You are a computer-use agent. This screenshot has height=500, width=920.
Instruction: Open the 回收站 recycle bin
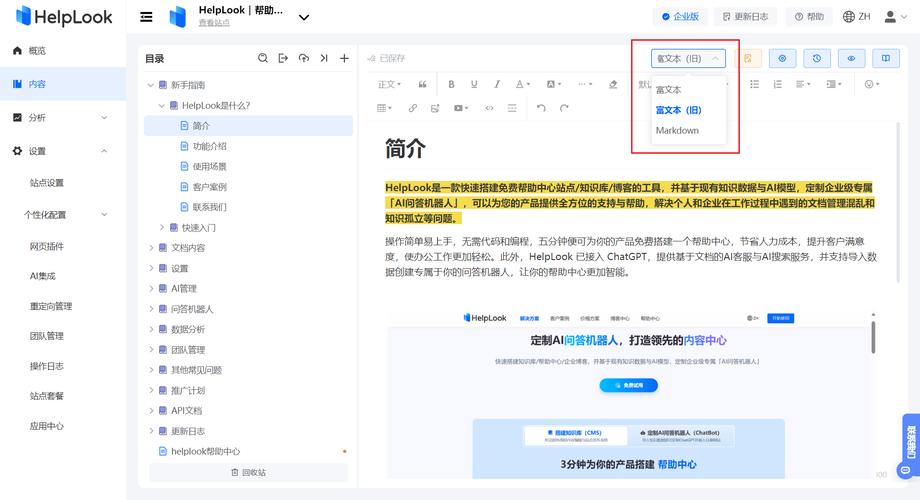click(249, 472)
